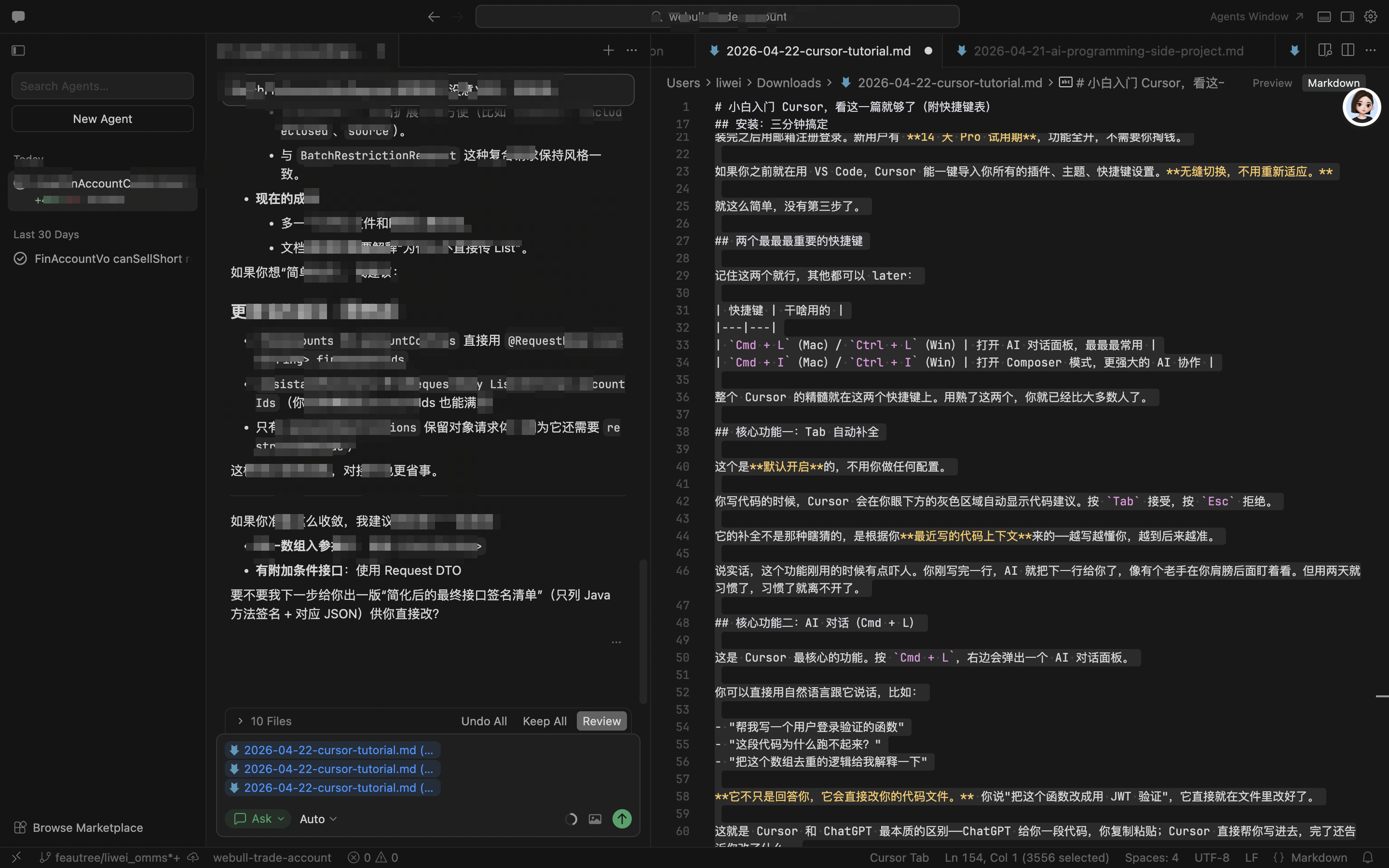Click the Last 30 Days section label
1389x868 pixels.
pos(46,234)
